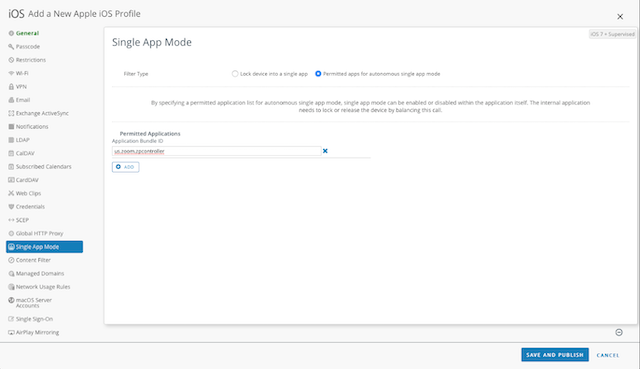
Task: Click the SCEP arrows icon
Action: point(11,220)
